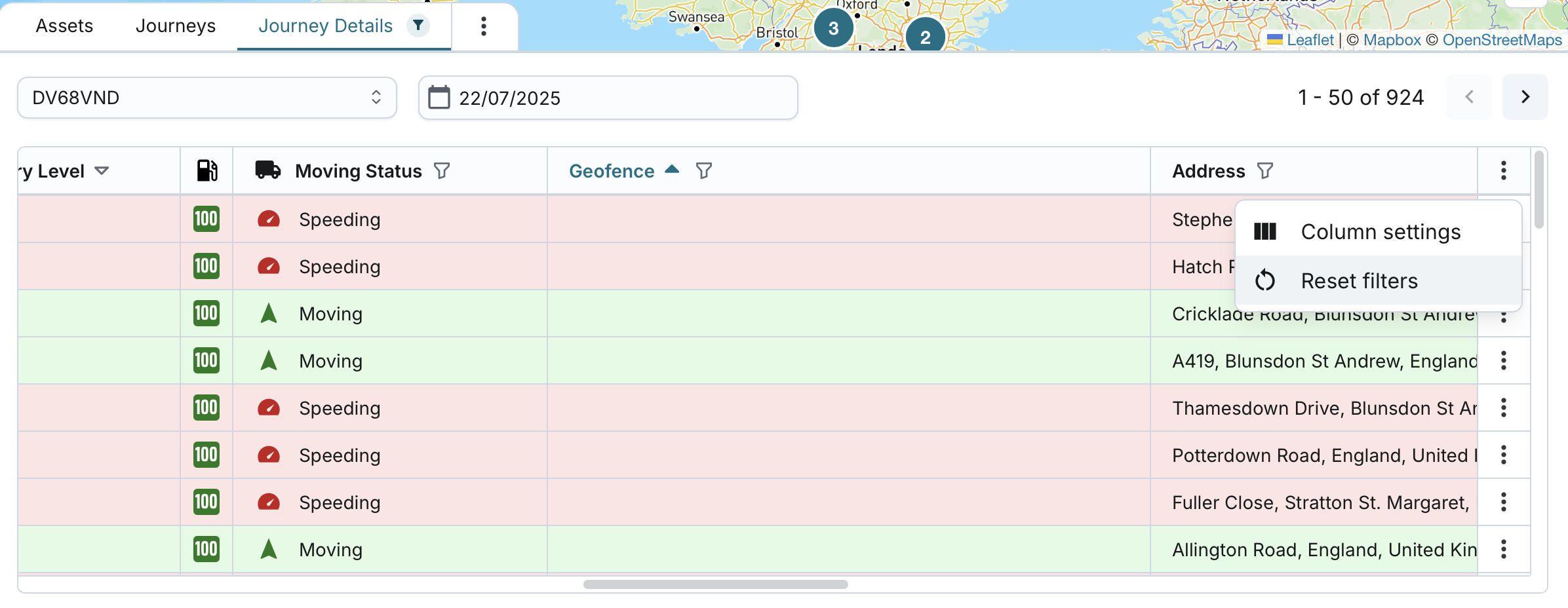1568x608 pixels.
Task: Open the table header three-dot menu
Action: [1503, 170]
